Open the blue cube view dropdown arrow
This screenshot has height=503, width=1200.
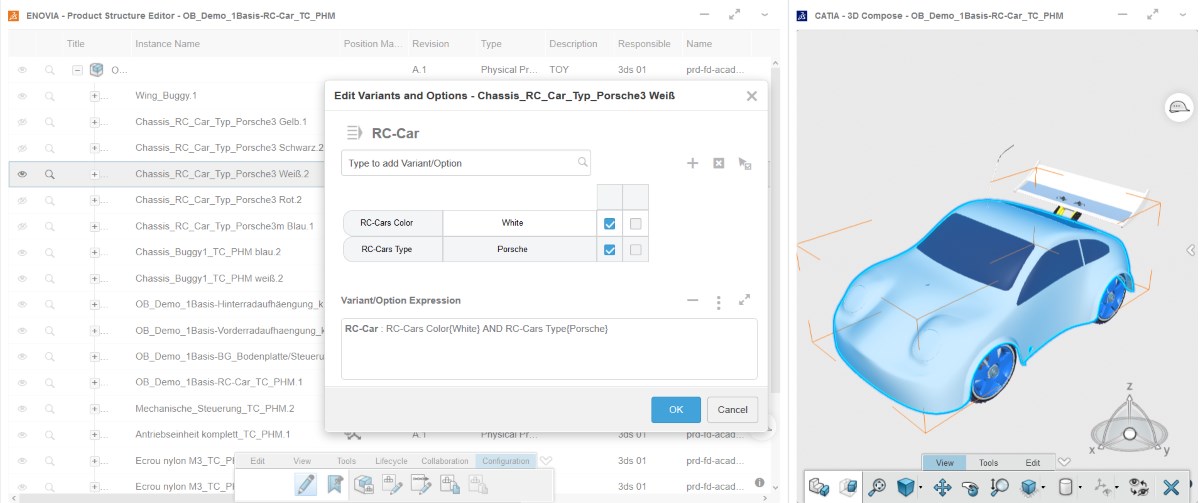[x=920, y=489]
